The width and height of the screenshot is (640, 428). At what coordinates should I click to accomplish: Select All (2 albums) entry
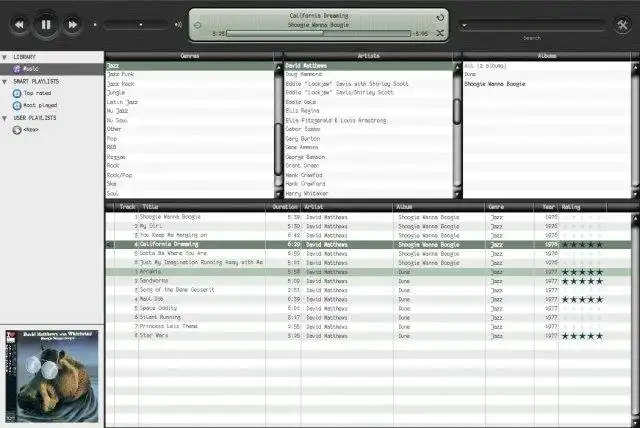[547, 66]
